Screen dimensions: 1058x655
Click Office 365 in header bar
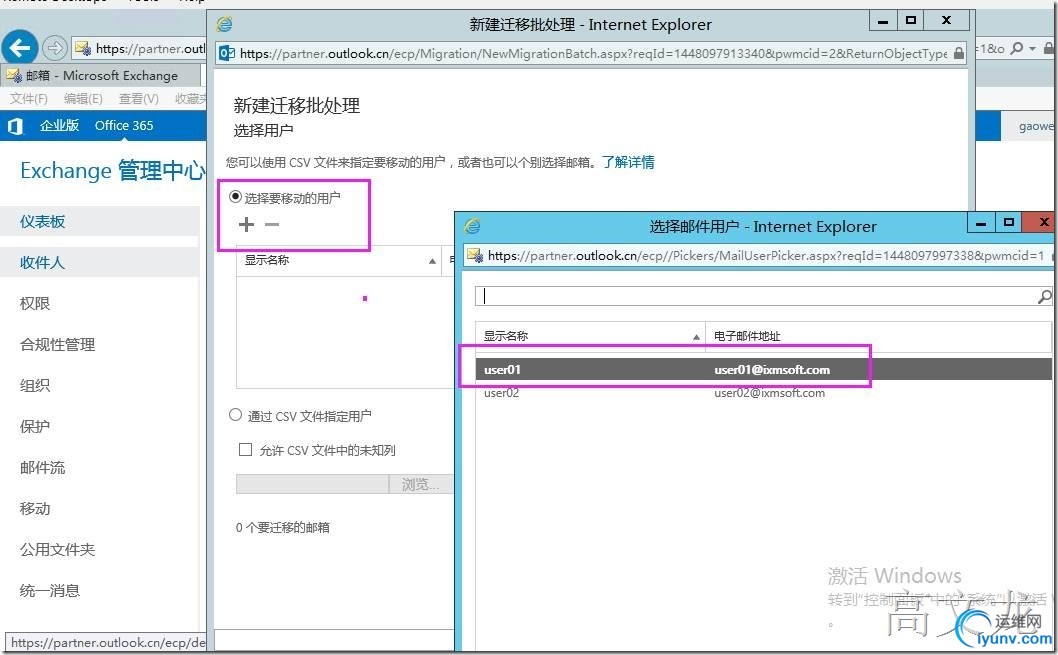pos(124,125)
